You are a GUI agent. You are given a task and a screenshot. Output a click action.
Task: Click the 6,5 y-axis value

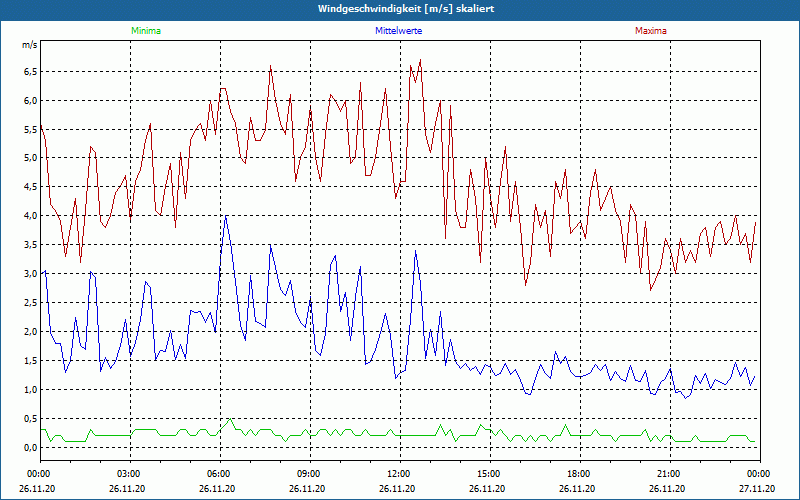coord(31,71)
